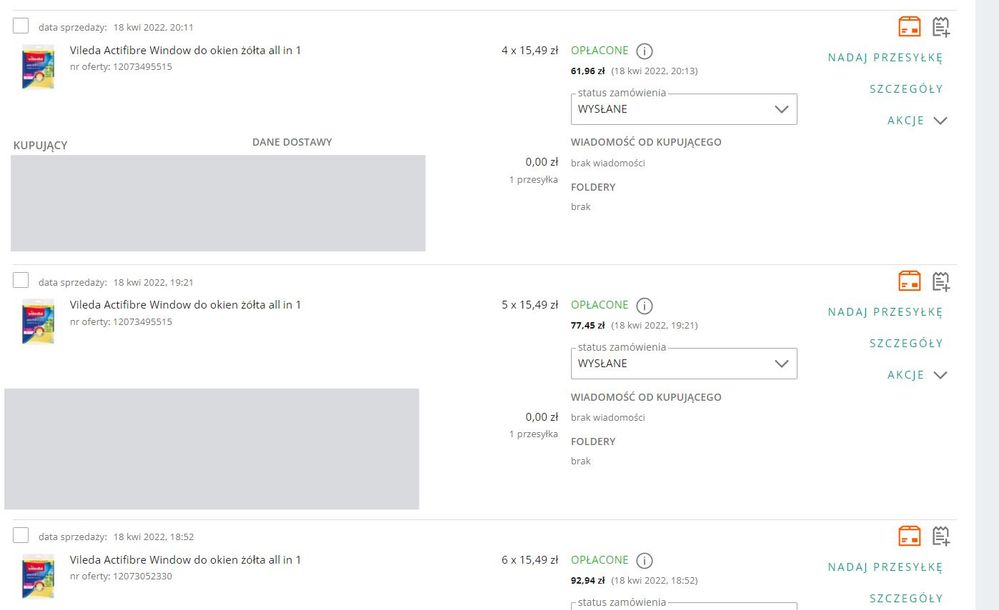Open SZCZEGÓŁY of the 19:21 order
Screen dimensions: 999x610
pos(906,344)
